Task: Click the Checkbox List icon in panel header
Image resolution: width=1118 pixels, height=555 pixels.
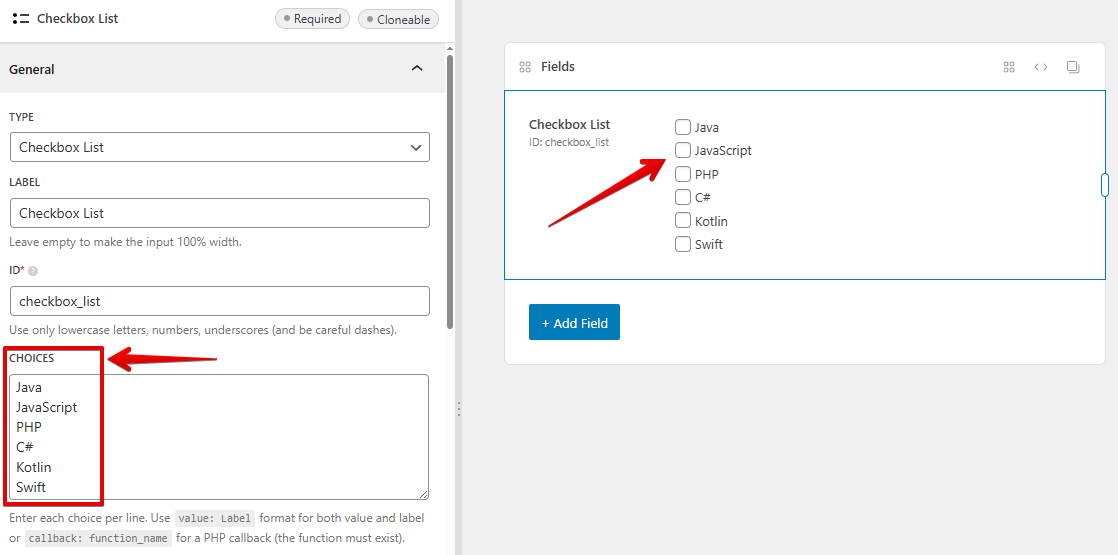Action: click(x=20, y=18)
